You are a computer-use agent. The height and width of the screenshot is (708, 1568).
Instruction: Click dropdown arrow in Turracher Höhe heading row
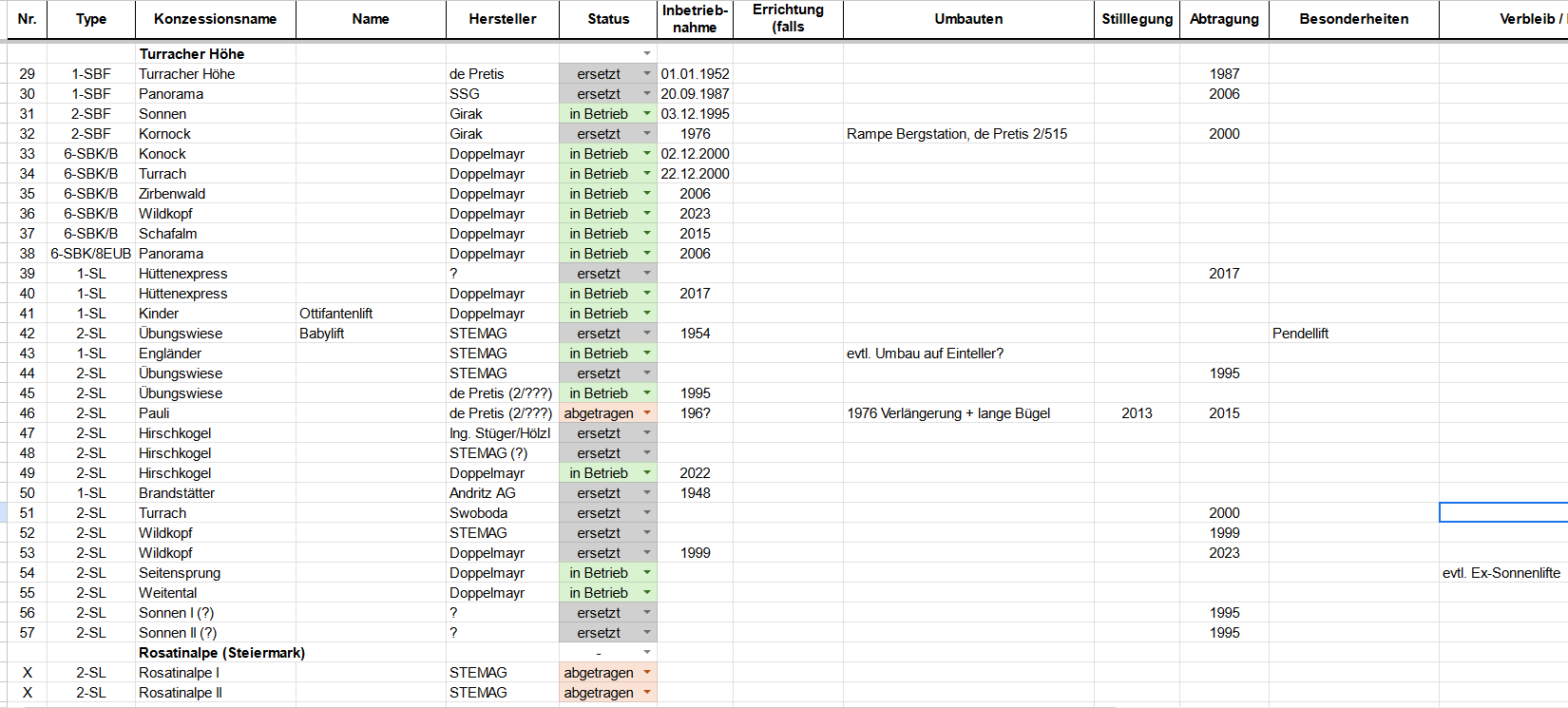[647, 54]
